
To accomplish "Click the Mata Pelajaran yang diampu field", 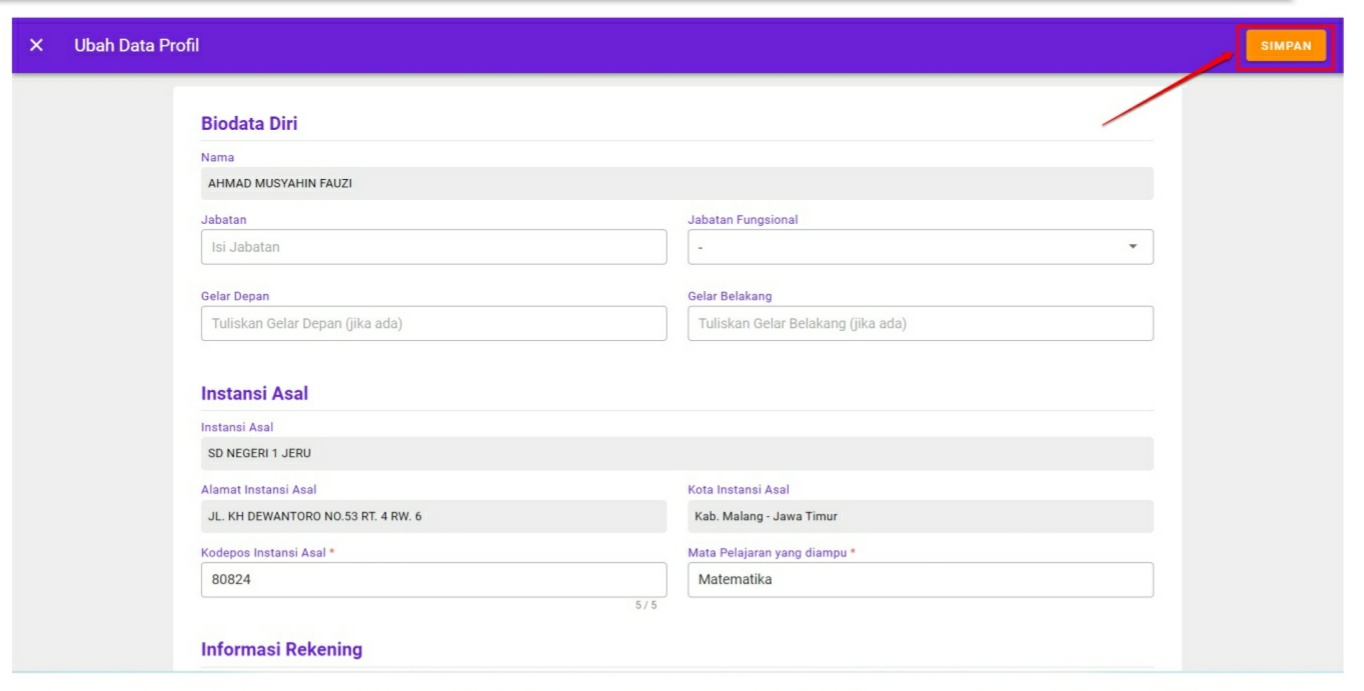I will 920,579.
